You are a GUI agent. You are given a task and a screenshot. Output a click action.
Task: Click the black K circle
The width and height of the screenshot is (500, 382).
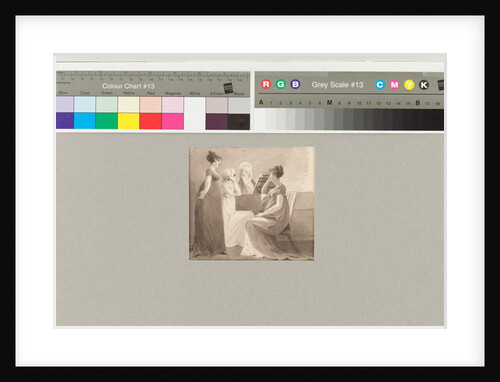[x=424, y=85]
